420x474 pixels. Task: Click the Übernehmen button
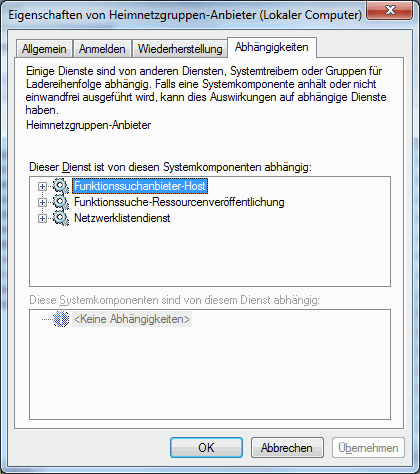point(368,447)
